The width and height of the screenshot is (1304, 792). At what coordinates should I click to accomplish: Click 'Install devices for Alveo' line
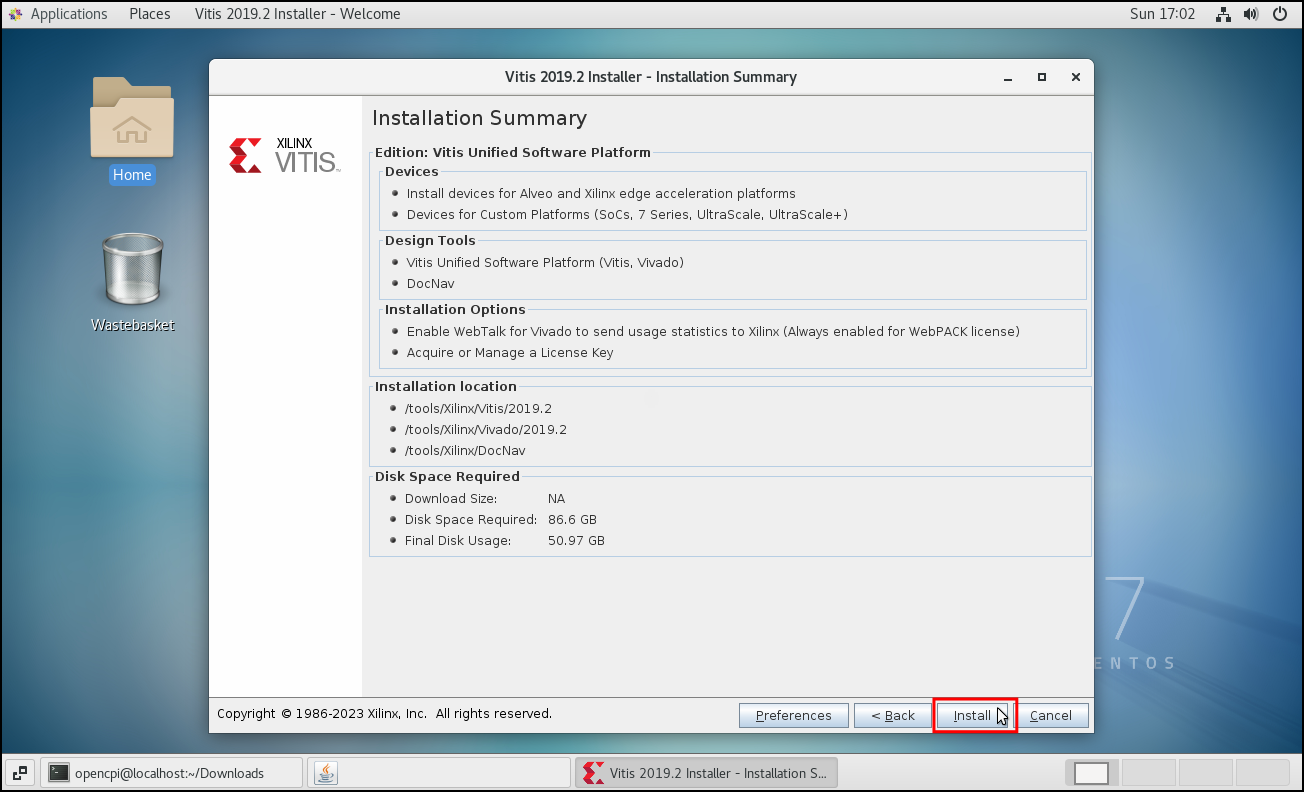click(601, 193)
